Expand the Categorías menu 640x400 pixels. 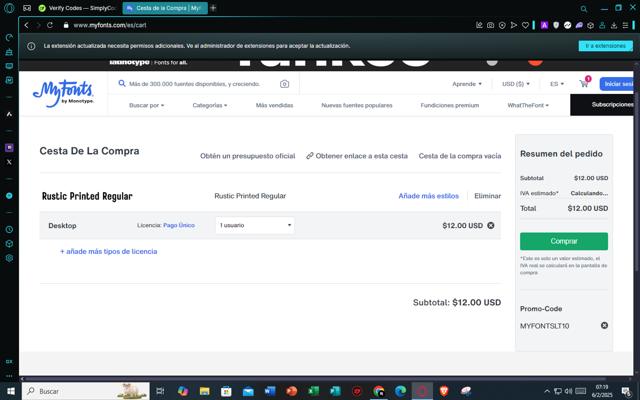(x=210, y=105)
